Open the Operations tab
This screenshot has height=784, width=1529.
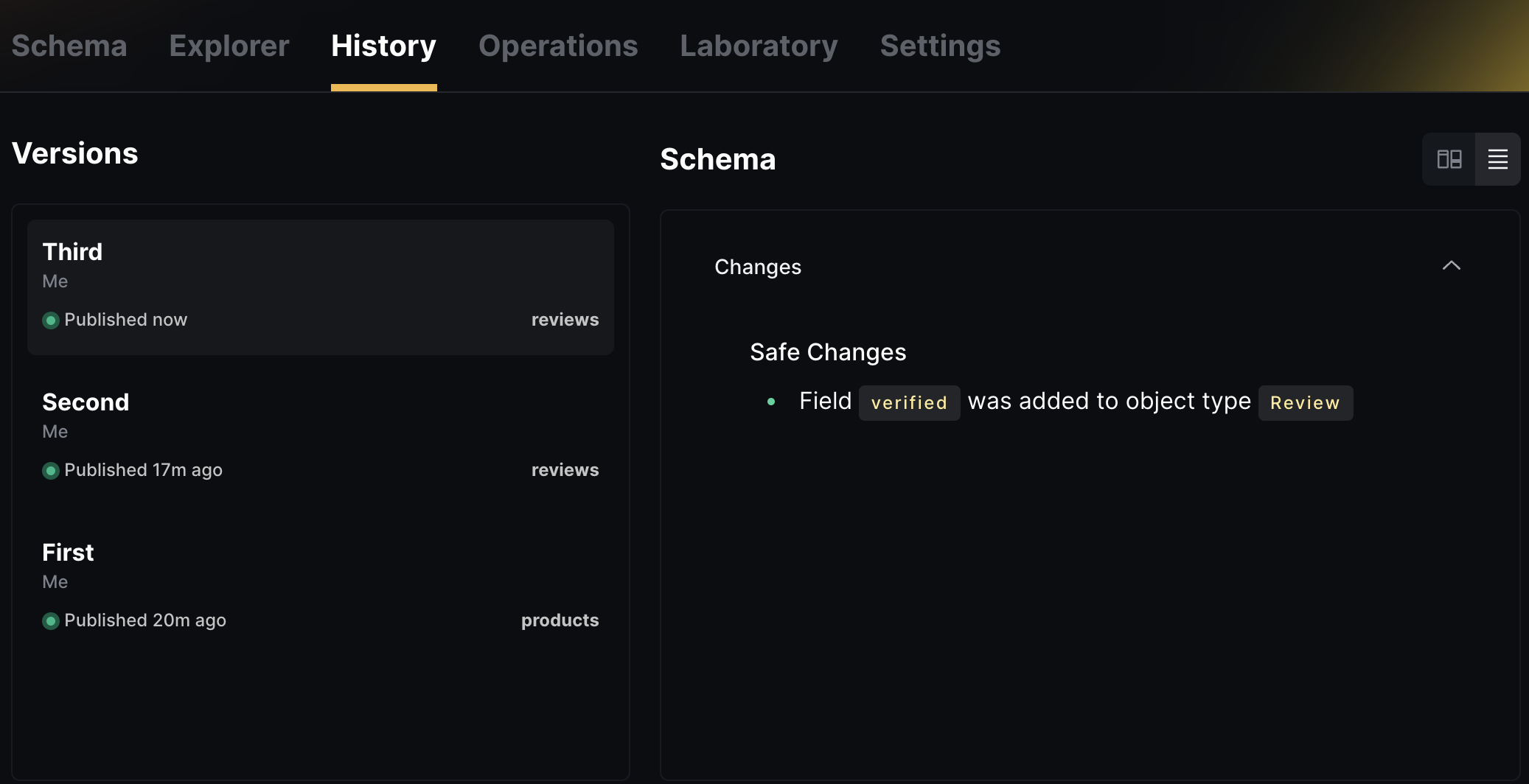pyautogui.click(x=558, y=46)
